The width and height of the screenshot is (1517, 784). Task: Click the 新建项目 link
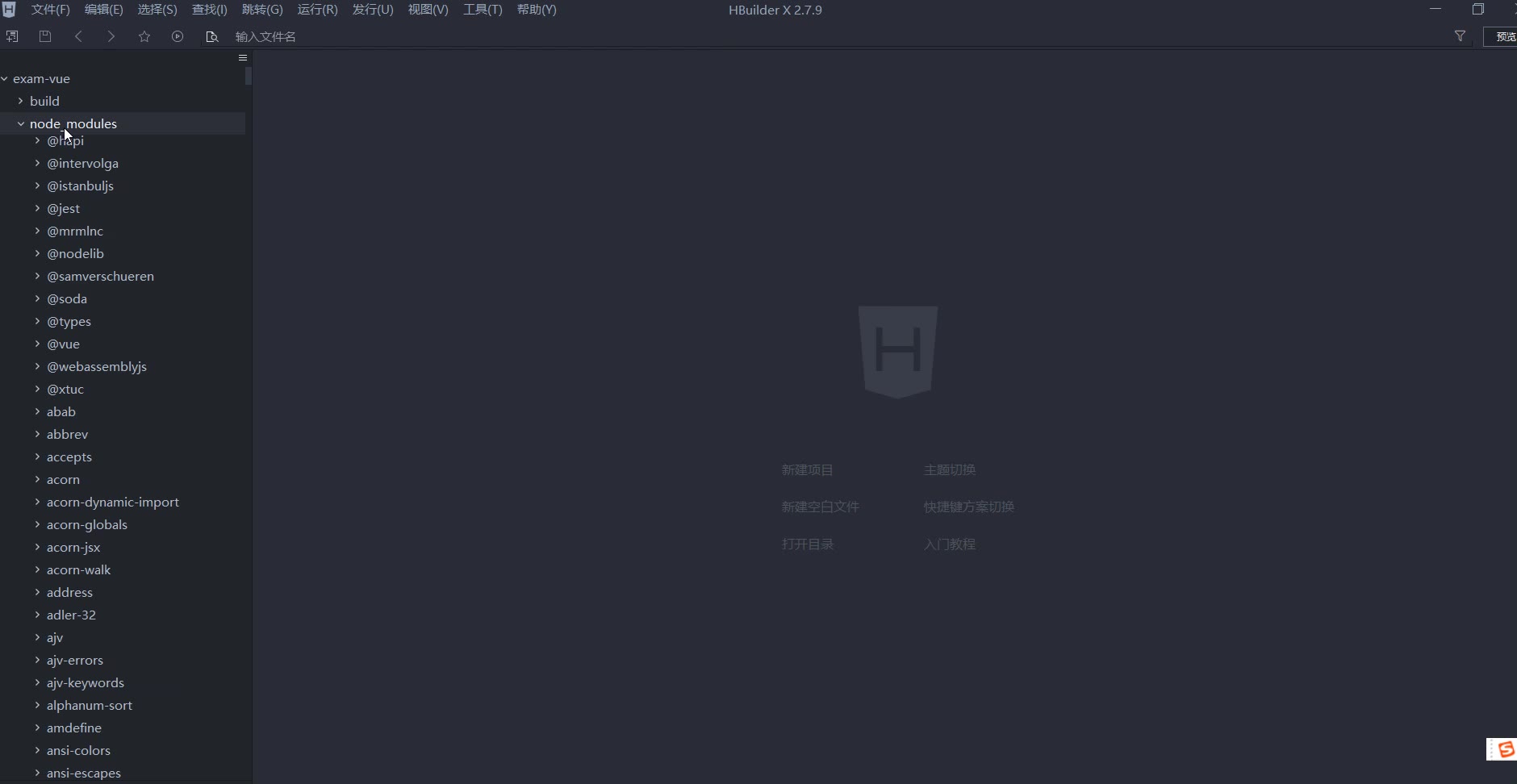(807, 469)
